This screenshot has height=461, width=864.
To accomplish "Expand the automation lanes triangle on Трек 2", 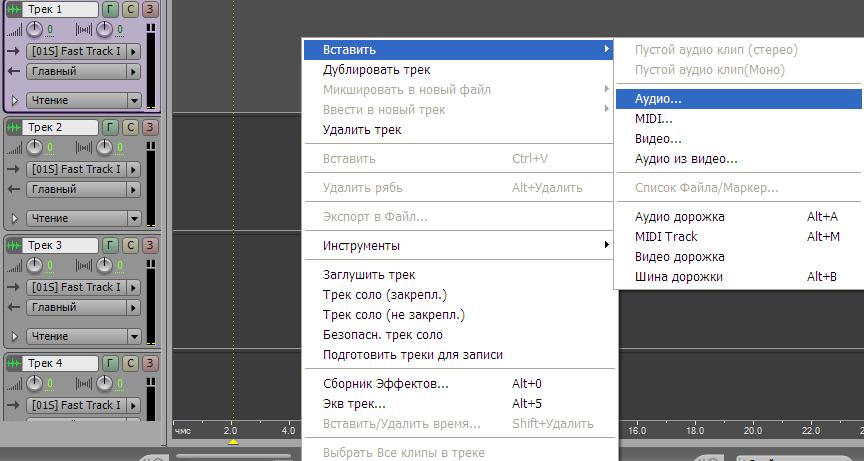I will pos(14,219).
